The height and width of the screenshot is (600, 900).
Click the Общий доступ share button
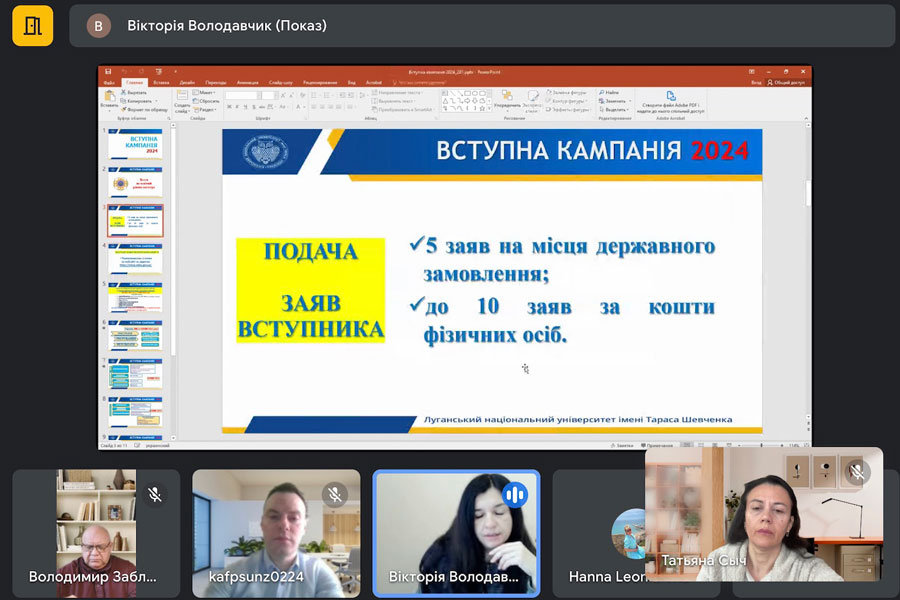pyautogui.click(x=786, y=83)
